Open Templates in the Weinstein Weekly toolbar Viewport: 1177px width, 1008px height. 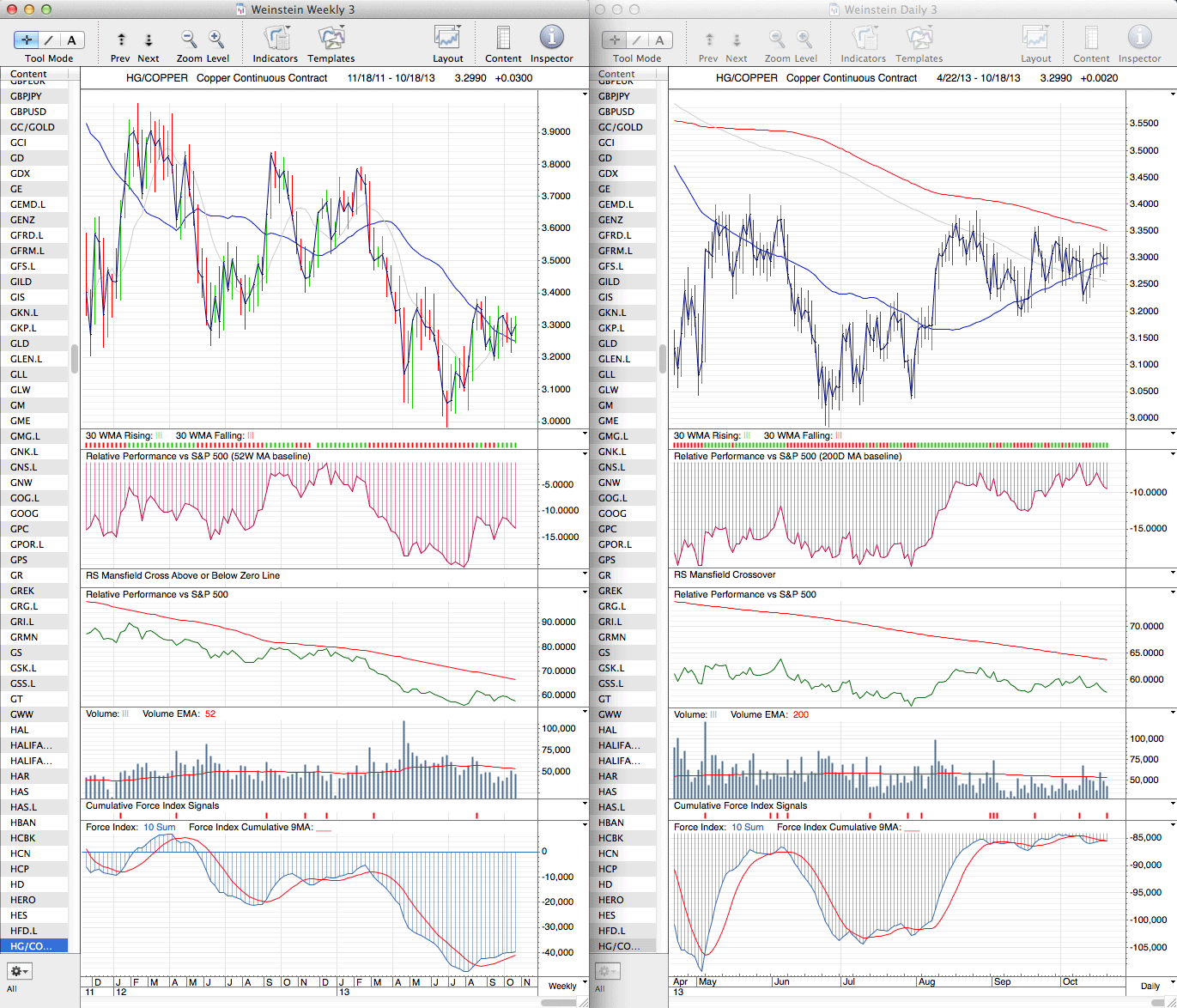331,39
